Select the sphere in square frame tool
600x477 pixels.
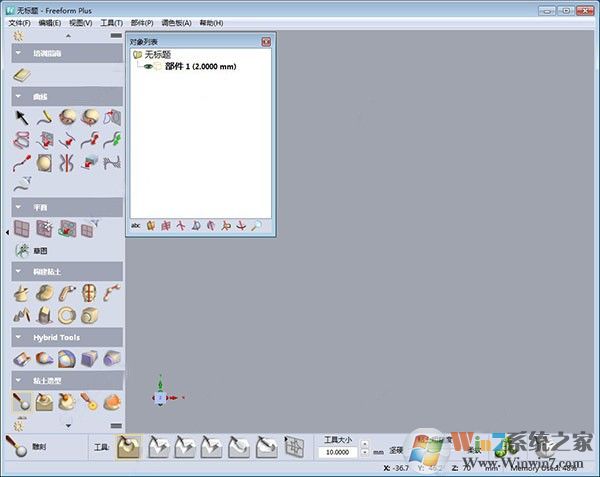point(44,162)
